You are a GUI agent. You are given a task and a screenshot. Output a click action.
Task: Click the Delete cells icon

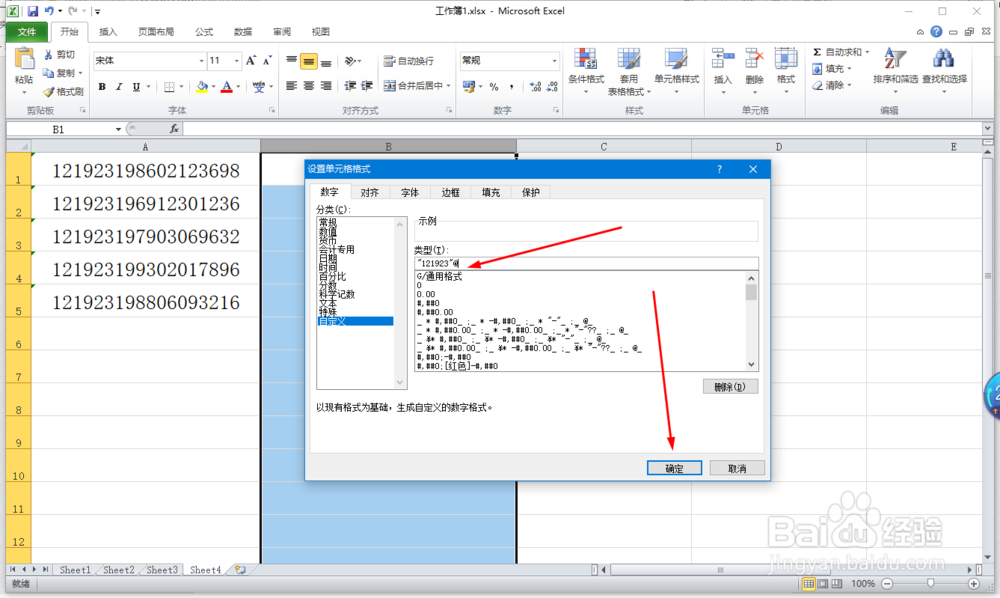point(754,59)
